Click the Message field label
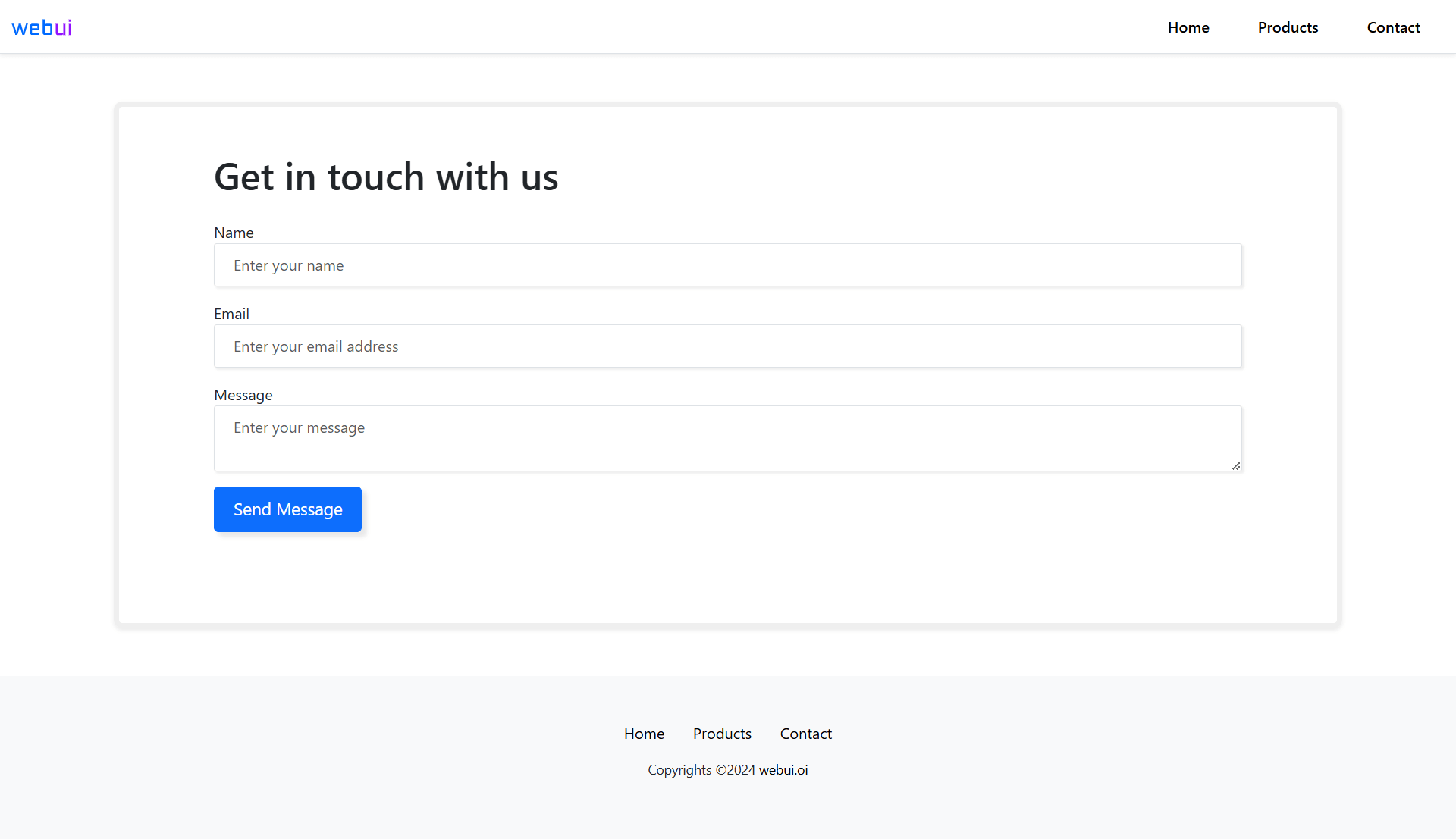The height and width of the screenshot is (839, 1456). pyautogui.click(x=243, y=395)
